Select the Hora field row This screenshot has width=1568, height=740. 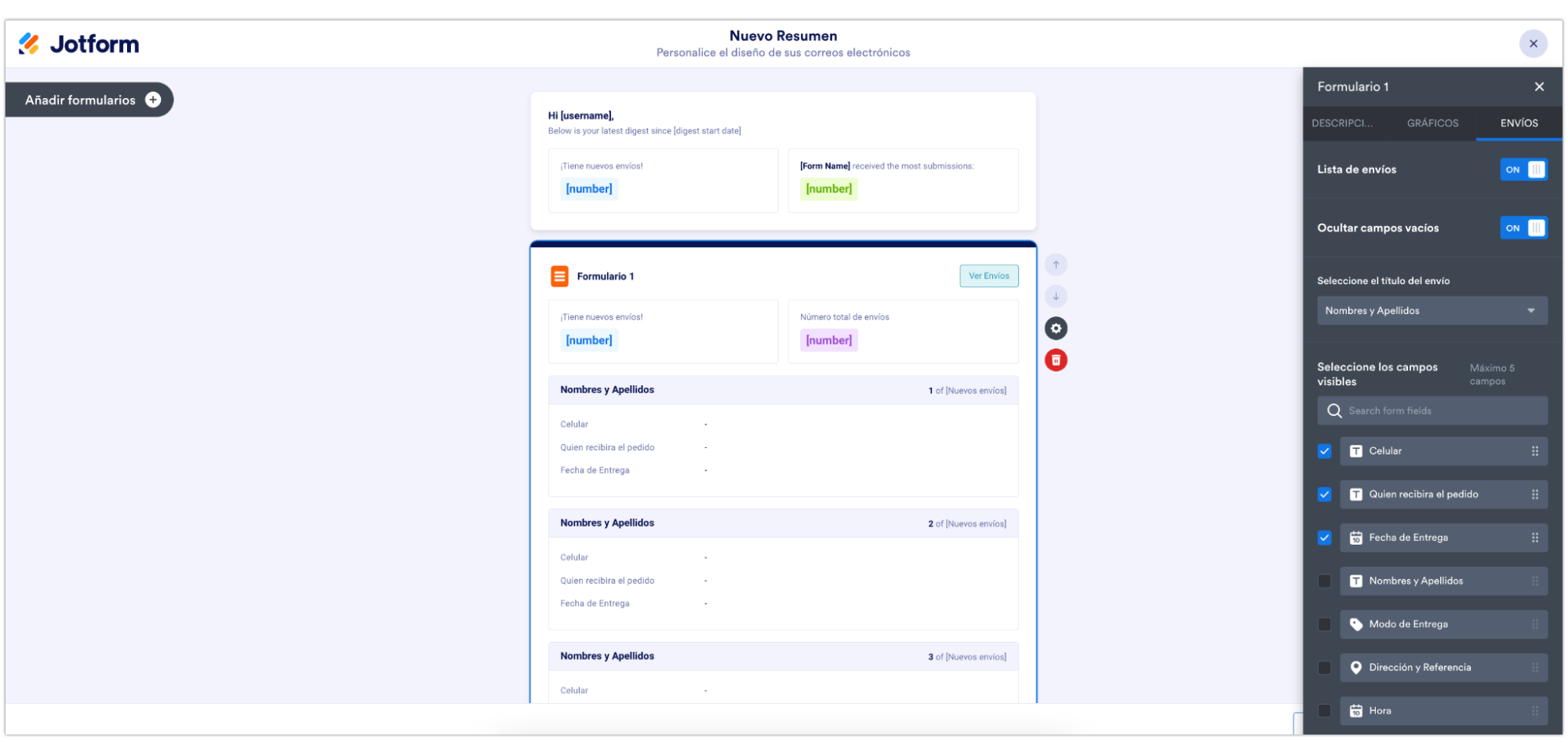1443,711
